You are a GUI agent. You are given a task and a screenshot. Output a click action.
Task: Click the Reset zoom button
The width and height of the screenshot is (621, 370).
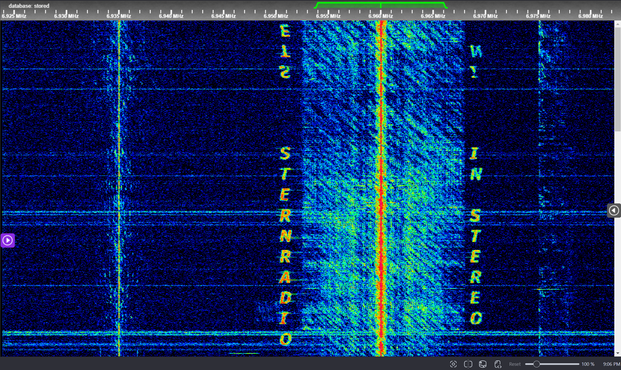coord(515,364)
